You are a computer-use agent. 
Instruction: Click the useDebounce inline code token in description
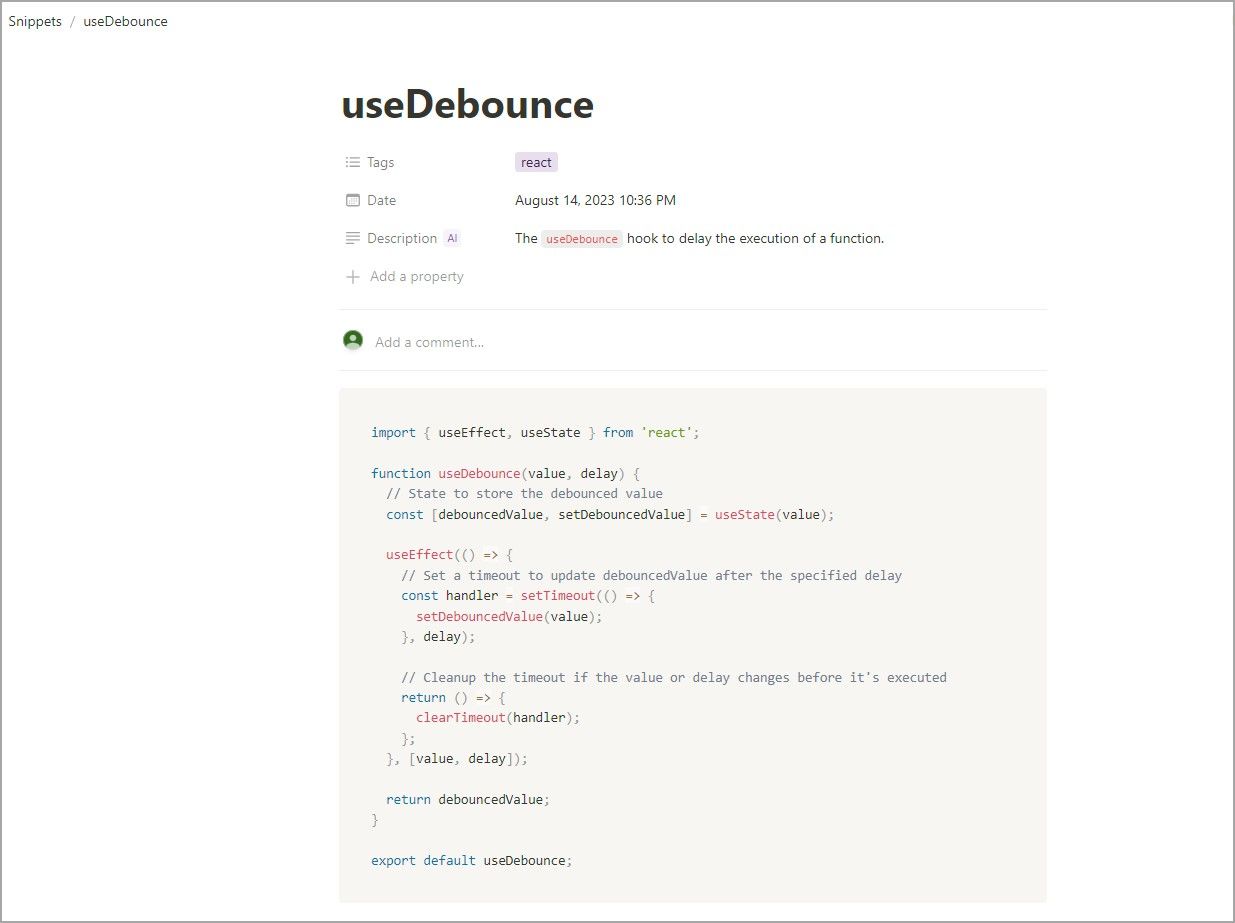click(581, 238)
